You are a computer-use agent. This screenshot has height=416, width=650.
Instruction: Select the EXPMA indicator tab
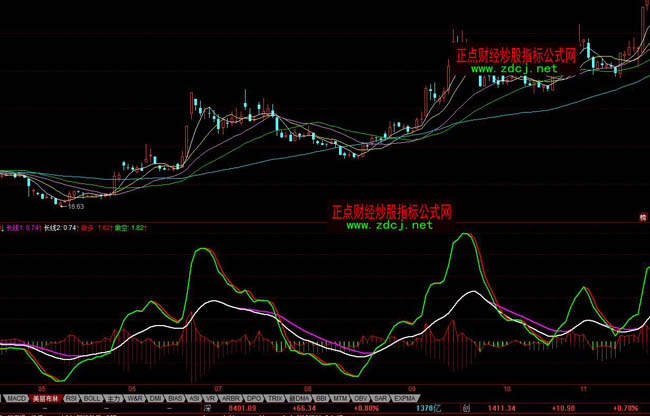click(x=403, y=397)
